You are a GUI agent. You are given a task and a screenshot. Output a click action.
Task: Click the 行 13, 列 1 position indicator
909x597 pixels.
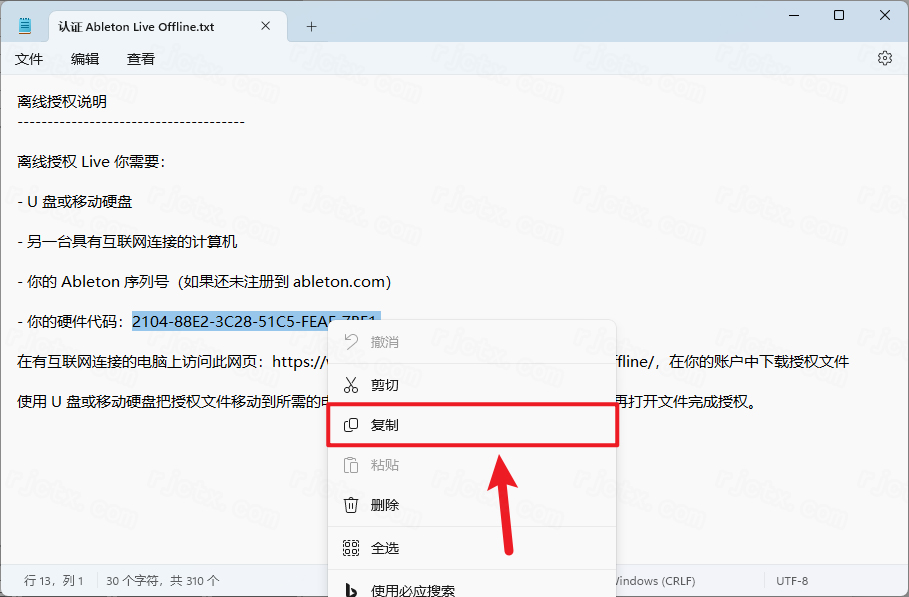(x=54, y=581)
